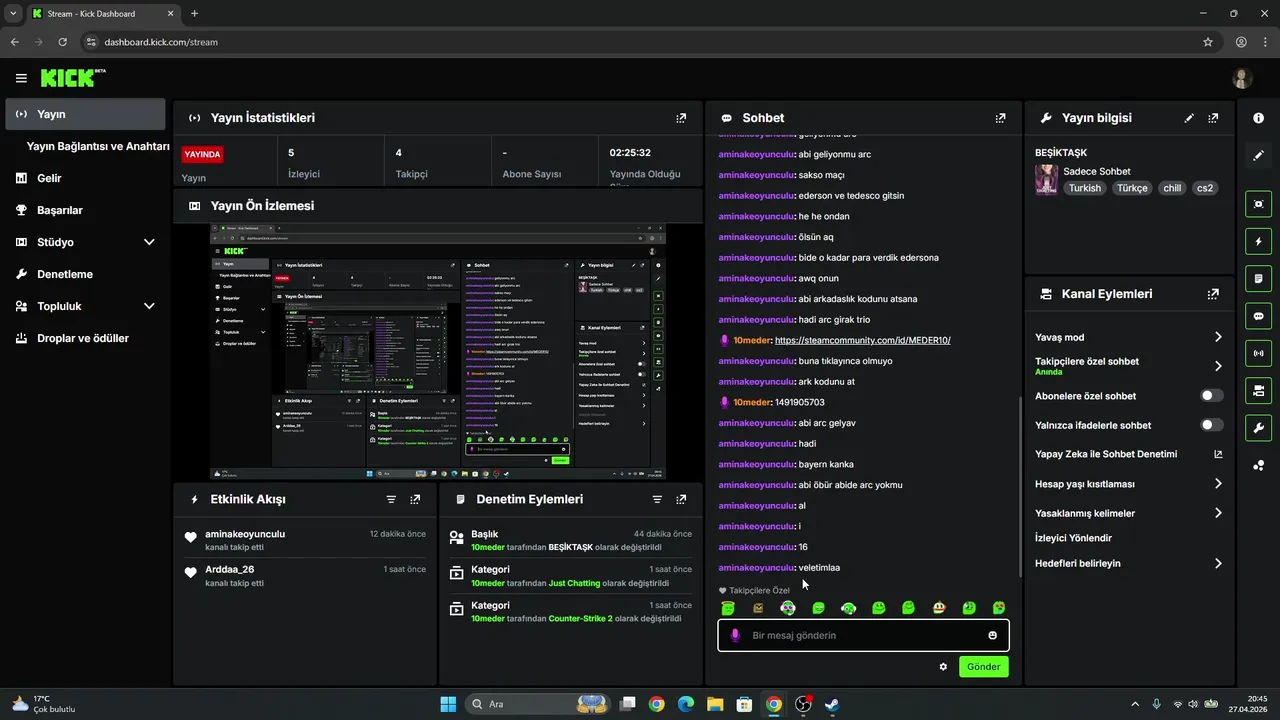Open chat settings gear icon
Screen dimensions: 1280x720
coord(943,666)
